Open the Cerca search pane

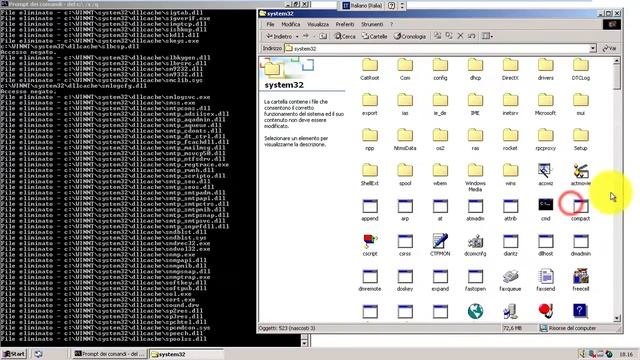345,36
